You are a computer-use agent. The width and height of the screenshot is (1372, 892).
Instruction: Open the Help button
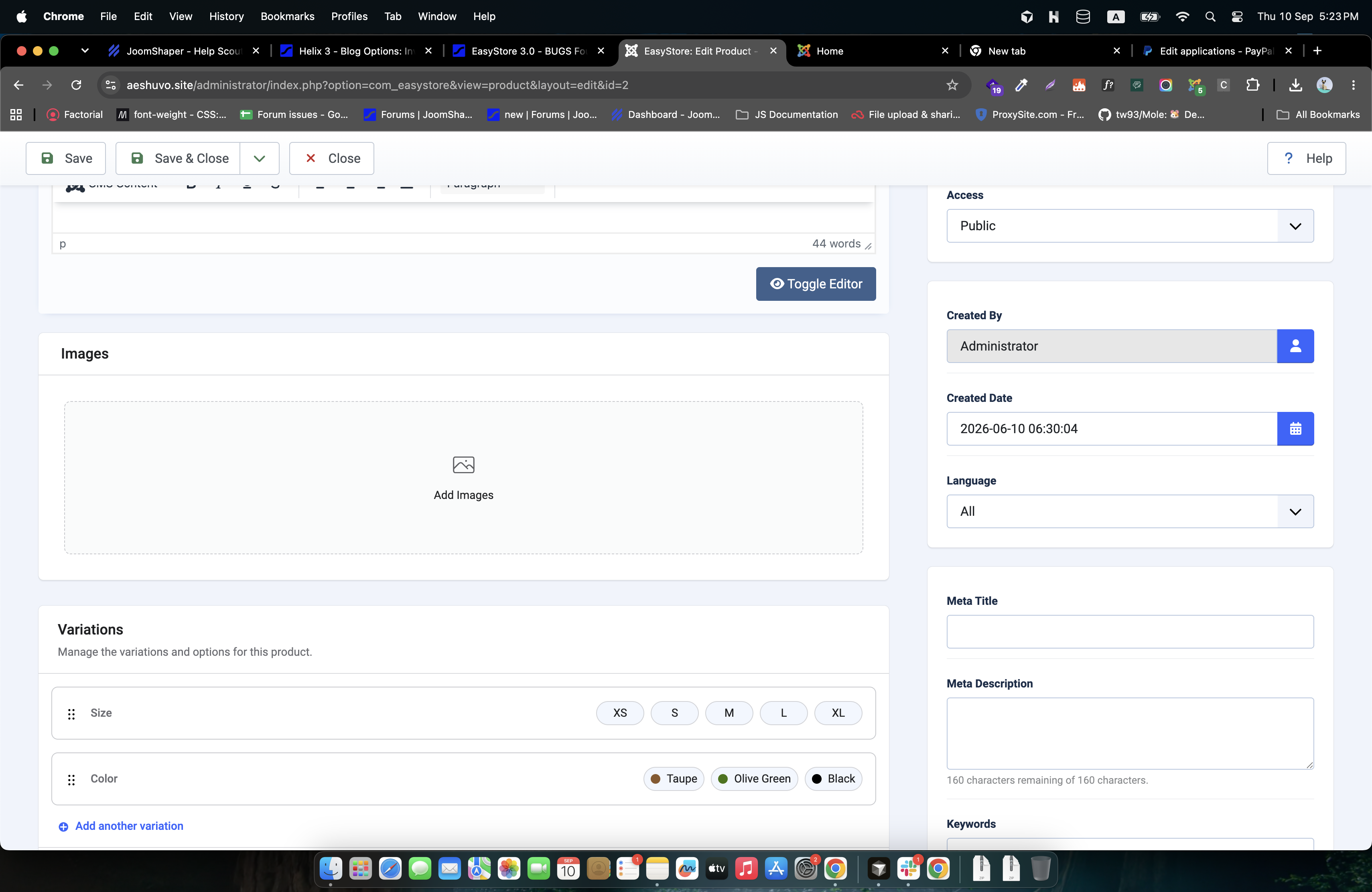[1306, 158]
